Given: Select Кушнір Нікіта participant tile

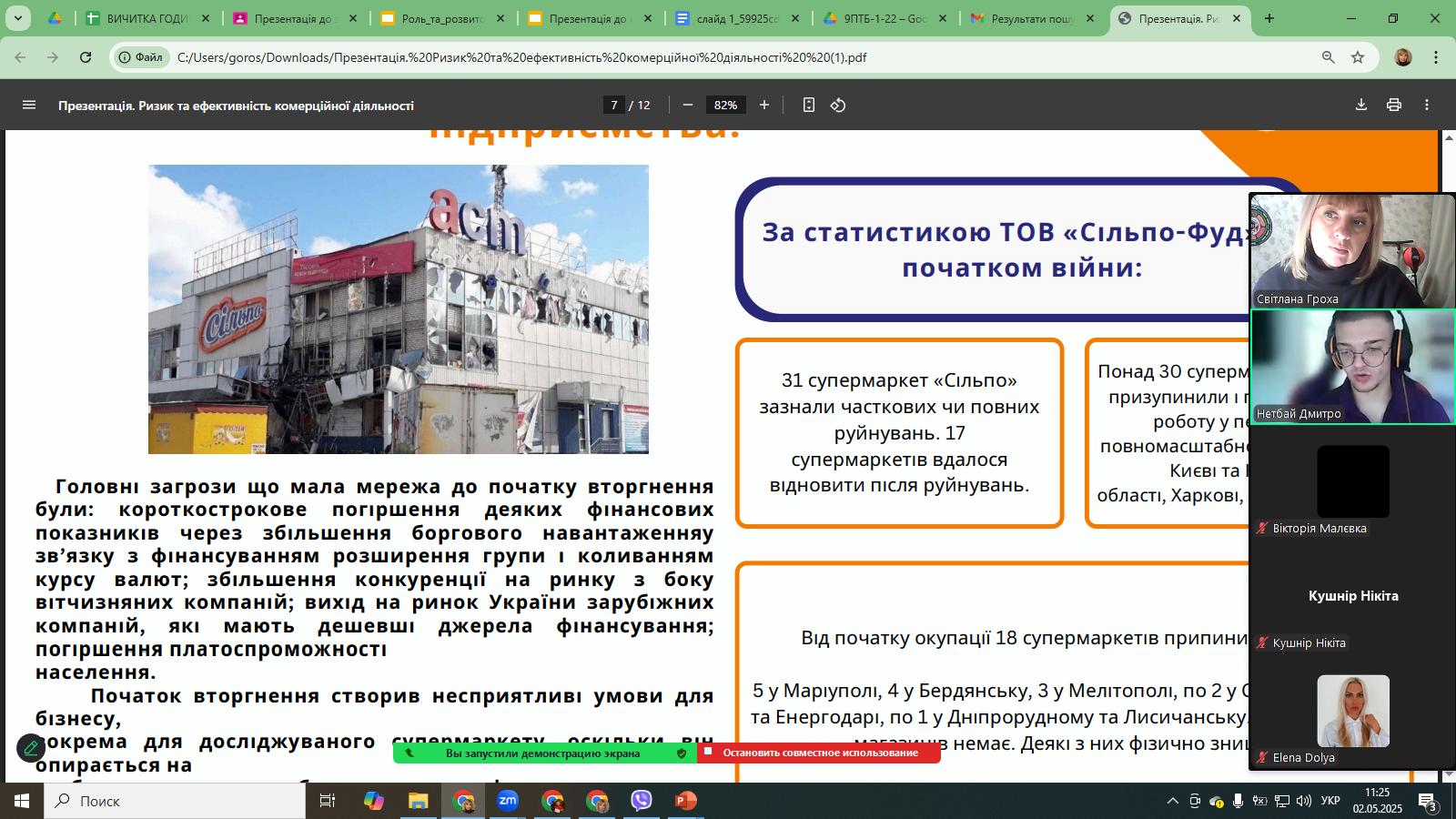Looking at the screenshot, I should (x=1352, y=596).
